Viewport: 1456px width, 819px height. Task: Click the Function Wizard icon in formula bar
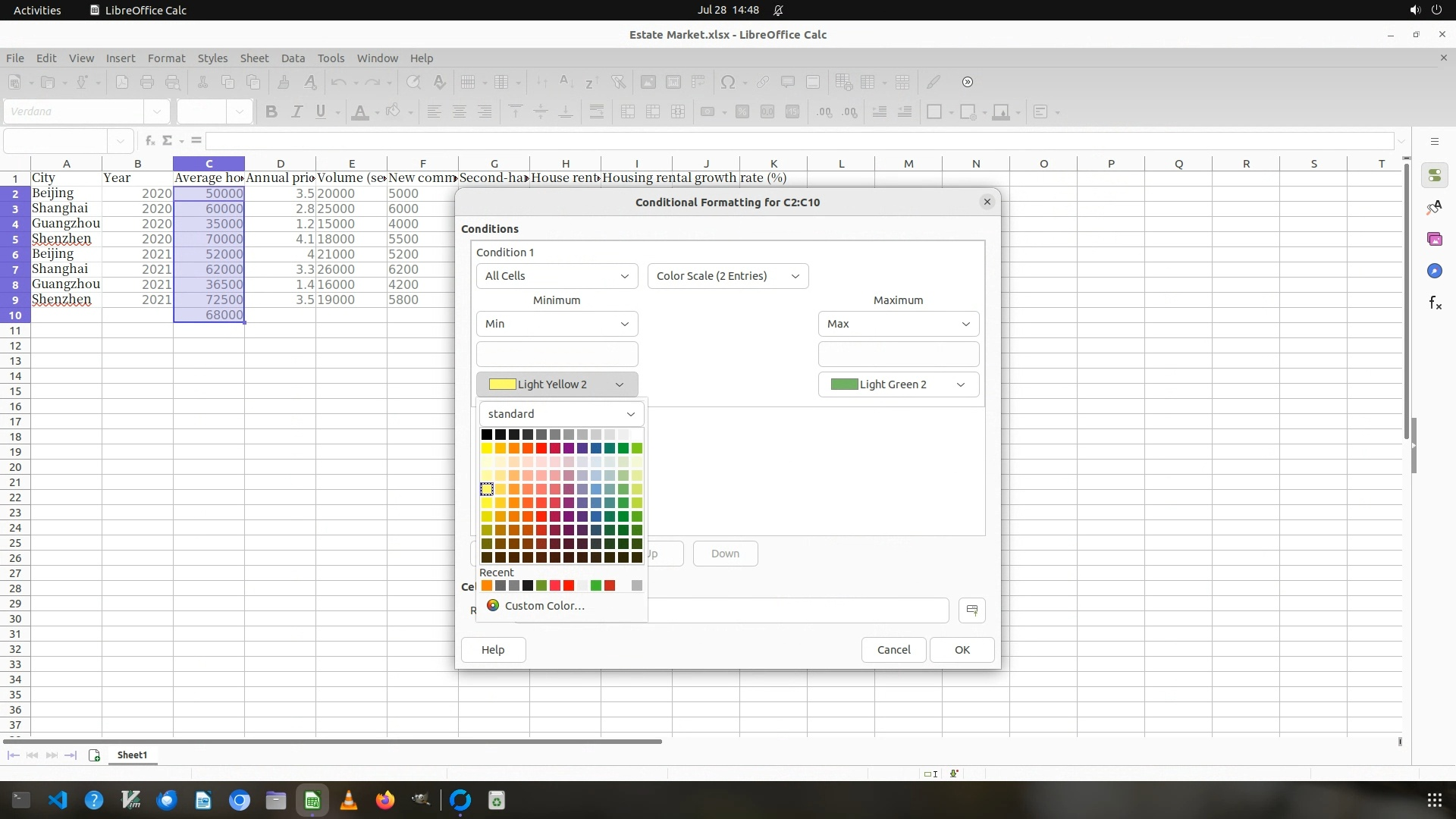[150, 140]
